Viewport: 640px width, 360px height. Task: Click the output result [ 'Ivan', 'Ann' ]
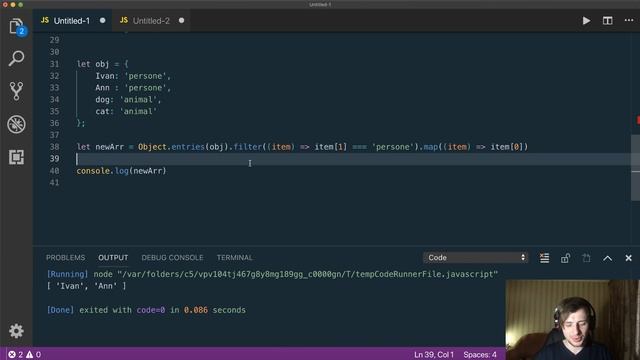tap(86, 286)
